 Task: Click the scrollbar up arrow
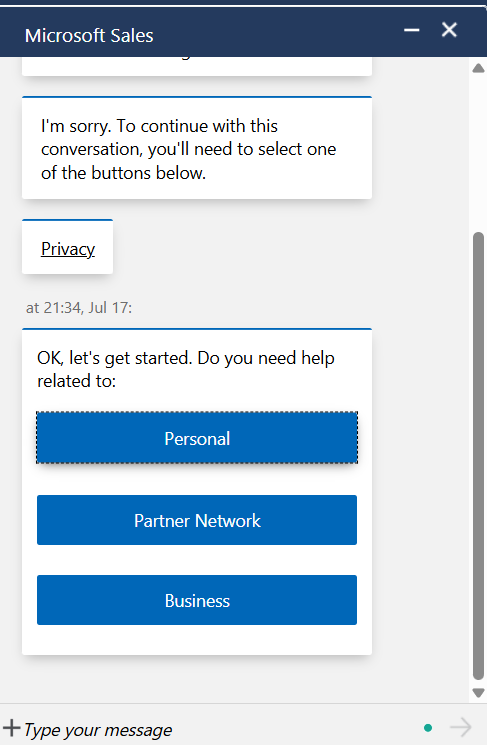pos(478,68)
